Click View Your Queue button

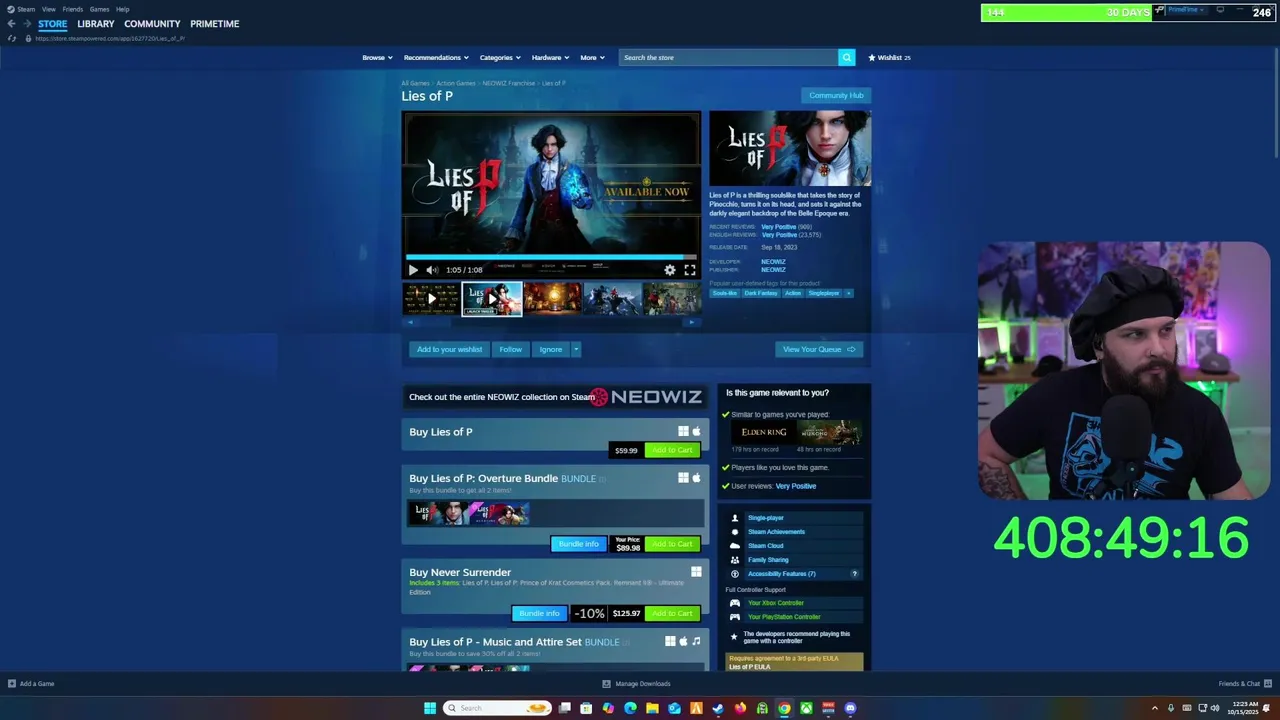click(x=819, y=349)
